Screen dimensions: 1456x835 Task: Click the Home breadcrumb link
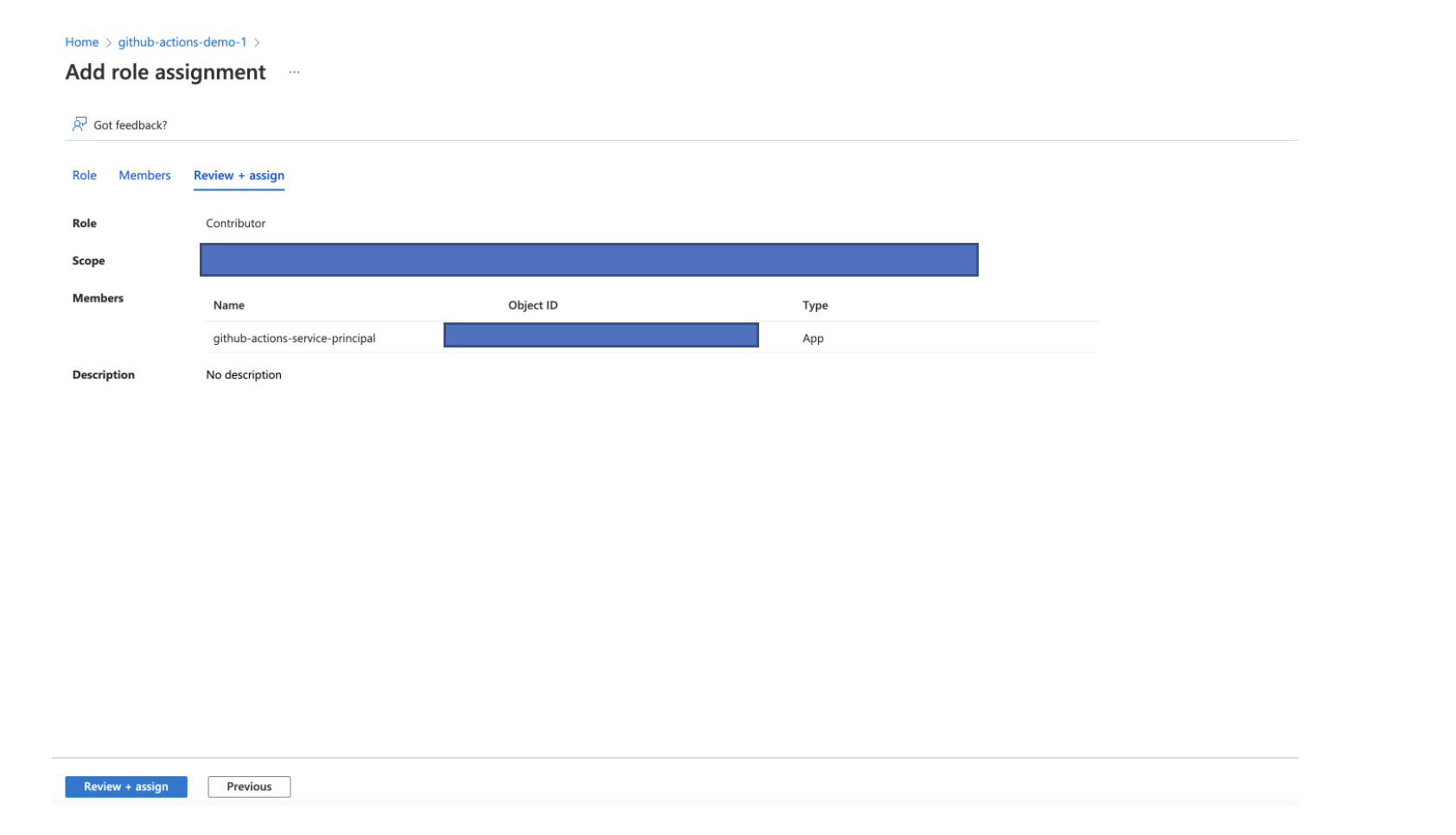(x=81, y=42)
